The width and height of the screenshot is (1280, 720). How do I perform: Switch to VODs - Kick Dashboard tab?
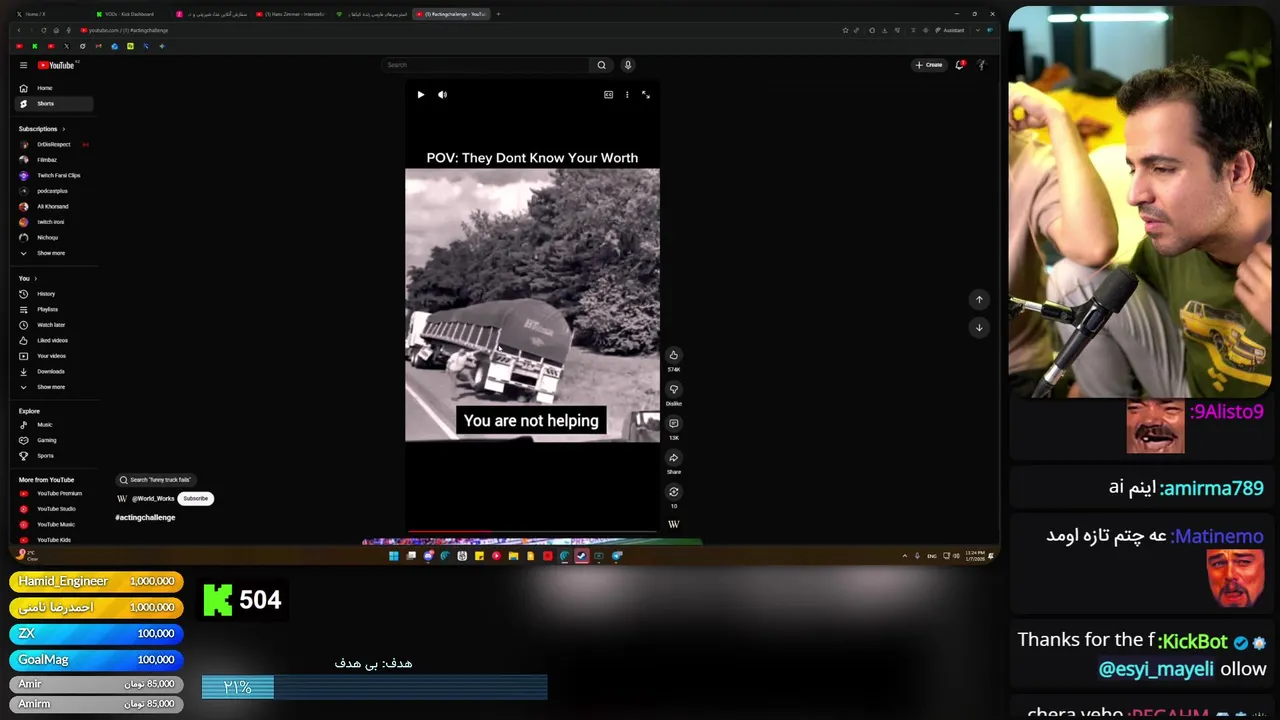130,14
